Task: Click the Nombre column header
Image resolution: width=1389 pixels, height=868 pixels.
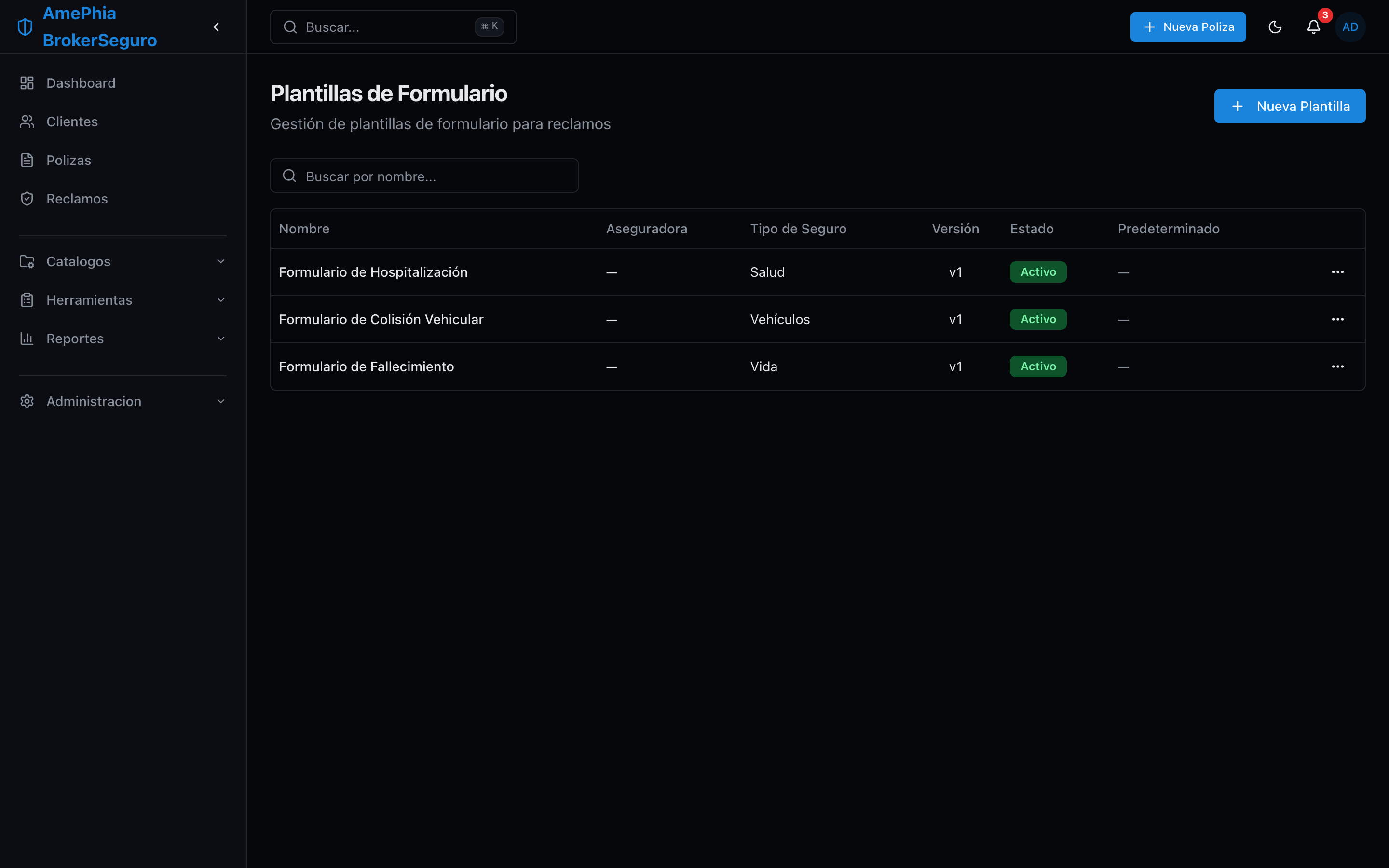Action: (x=304, y=229)
